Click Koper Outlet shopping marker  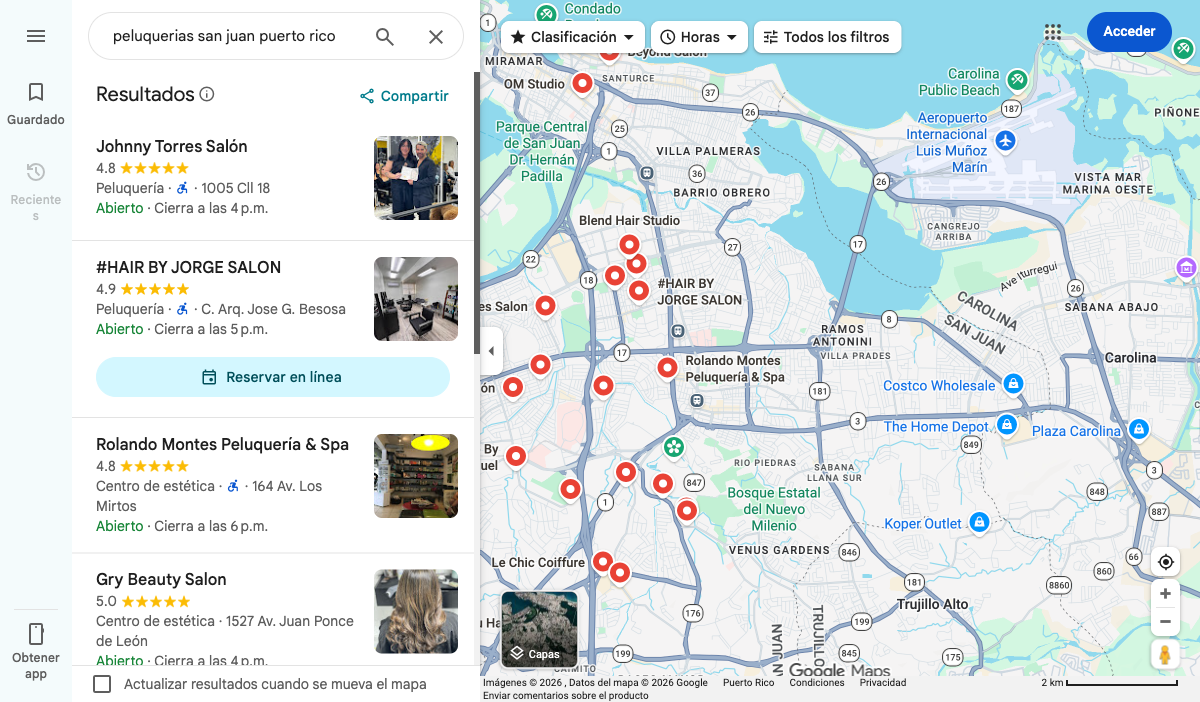click(x=980, y=522)
